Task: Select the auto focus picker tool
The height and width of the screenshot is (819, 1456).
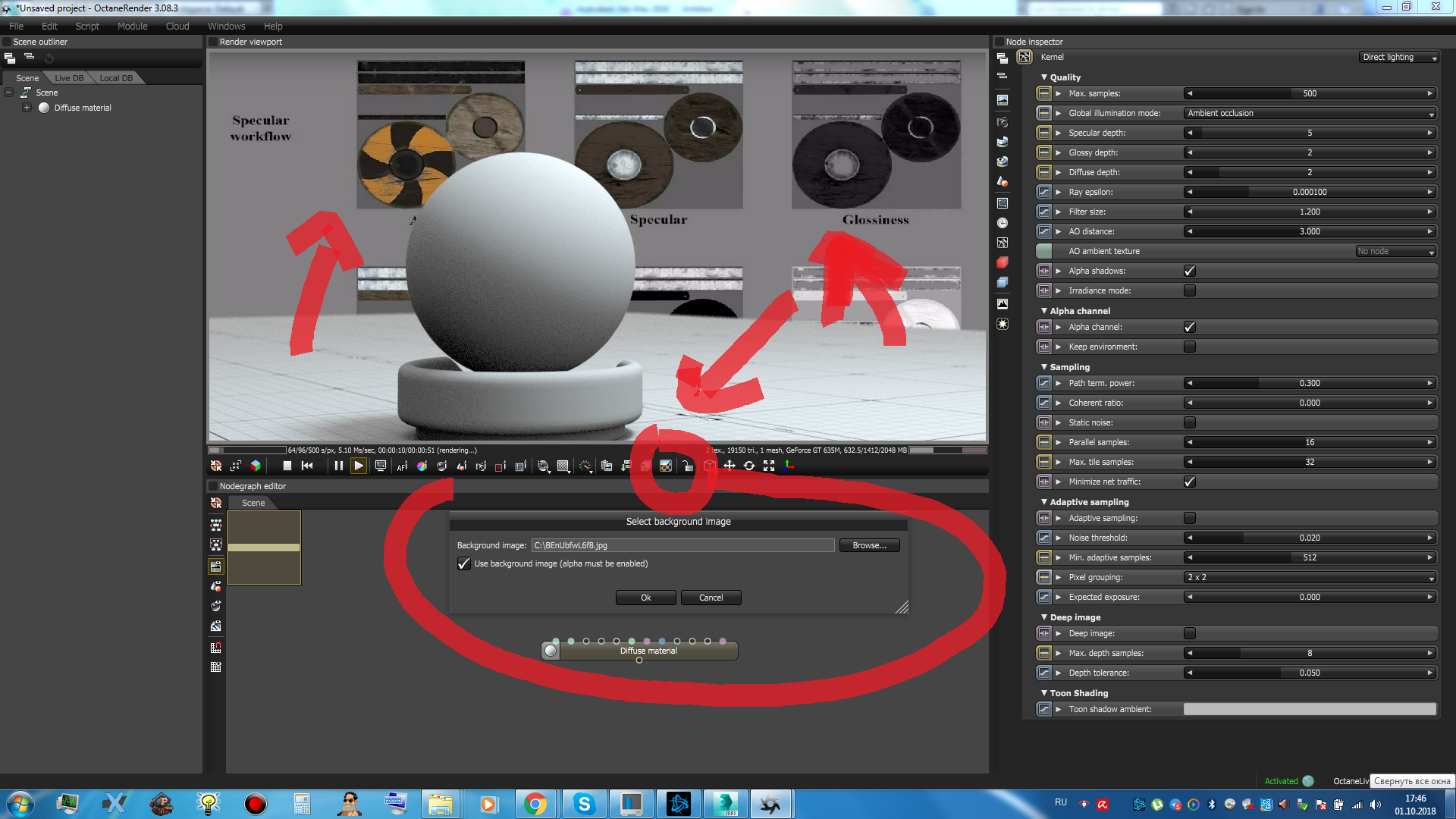Action: coord(402,466)
